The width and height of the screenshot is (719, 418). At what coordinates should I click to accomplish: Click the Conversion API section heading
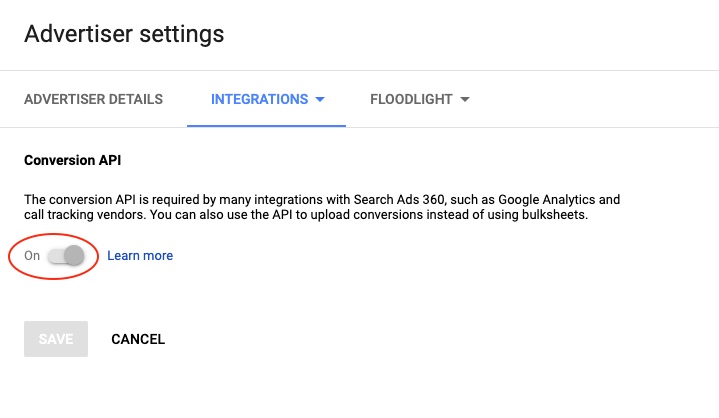(x=72, y=160)
